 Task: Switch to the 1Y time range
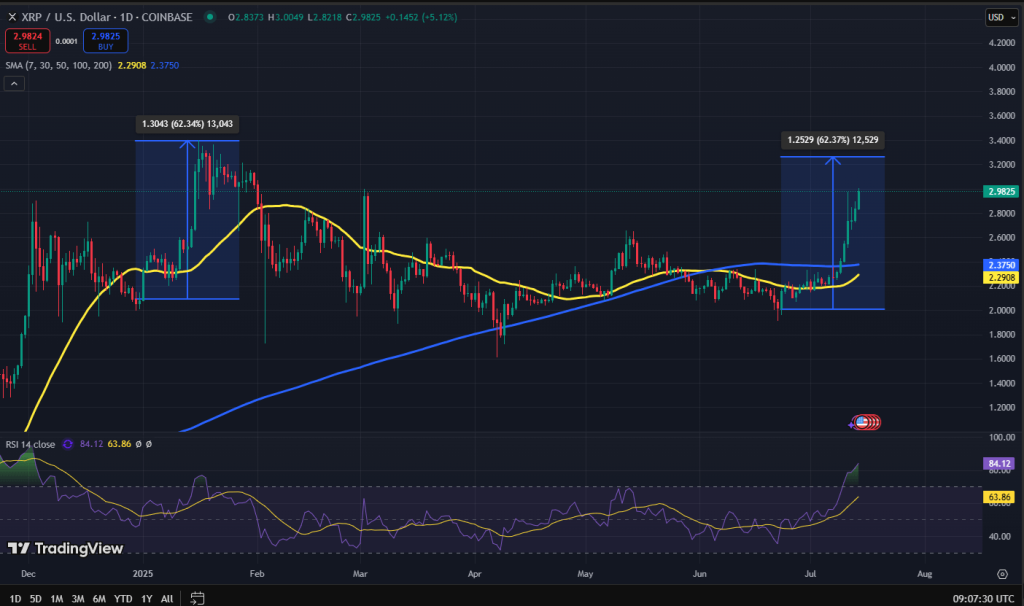pyautogui.click(x=147, y=598)
